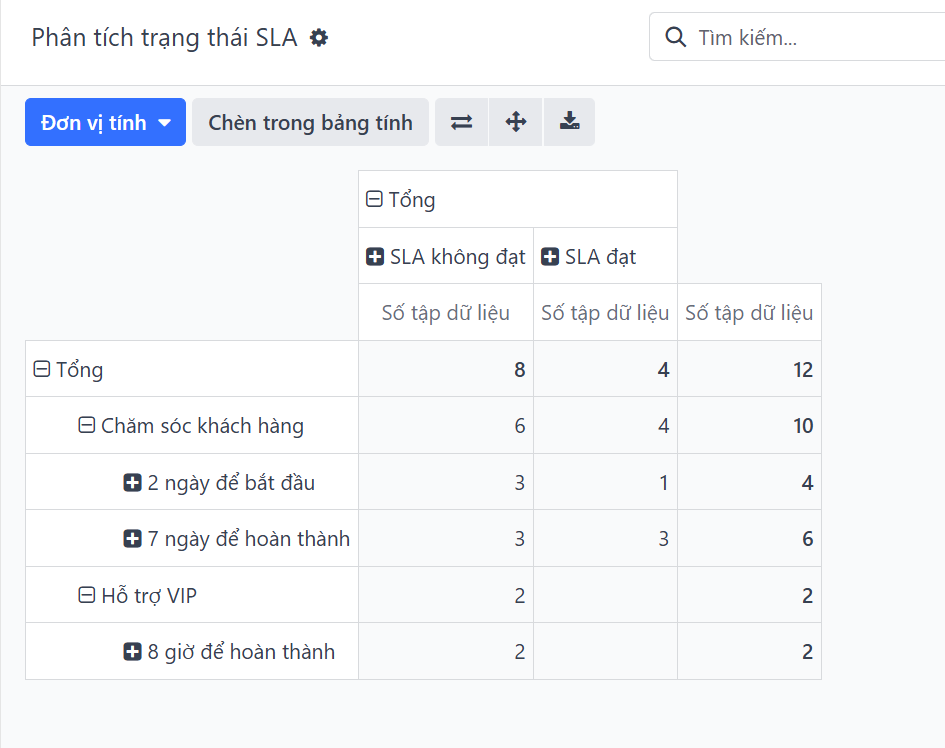Click the total value 2 for 8 giờ để hoàn thành
This screenshot has width=945, height=748.
click(750, 652)
